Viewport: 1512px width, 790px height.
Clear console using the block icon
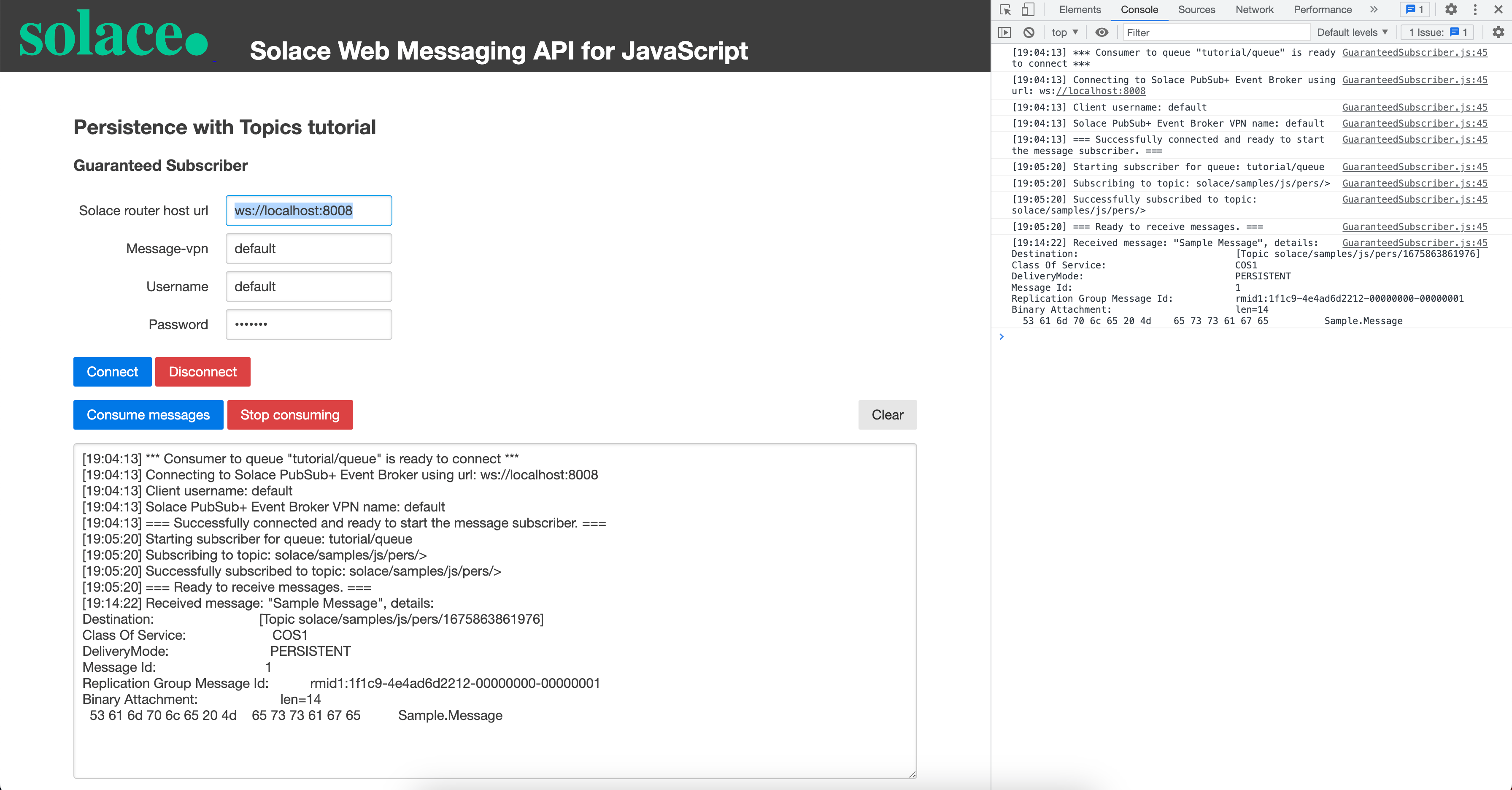tap(1029, 32)
